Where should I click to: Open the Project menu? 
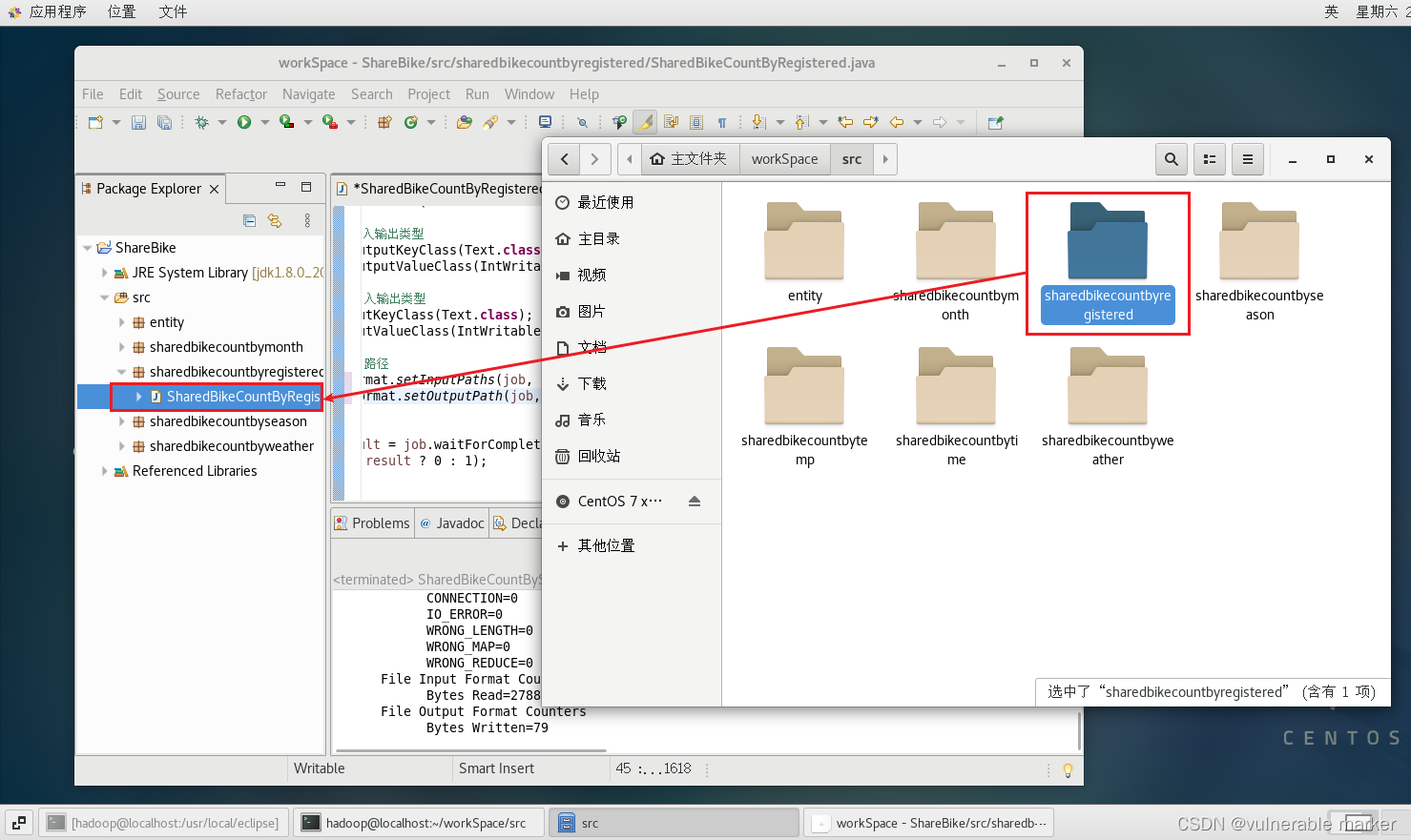pyautogui.click(x=428, y=94)
